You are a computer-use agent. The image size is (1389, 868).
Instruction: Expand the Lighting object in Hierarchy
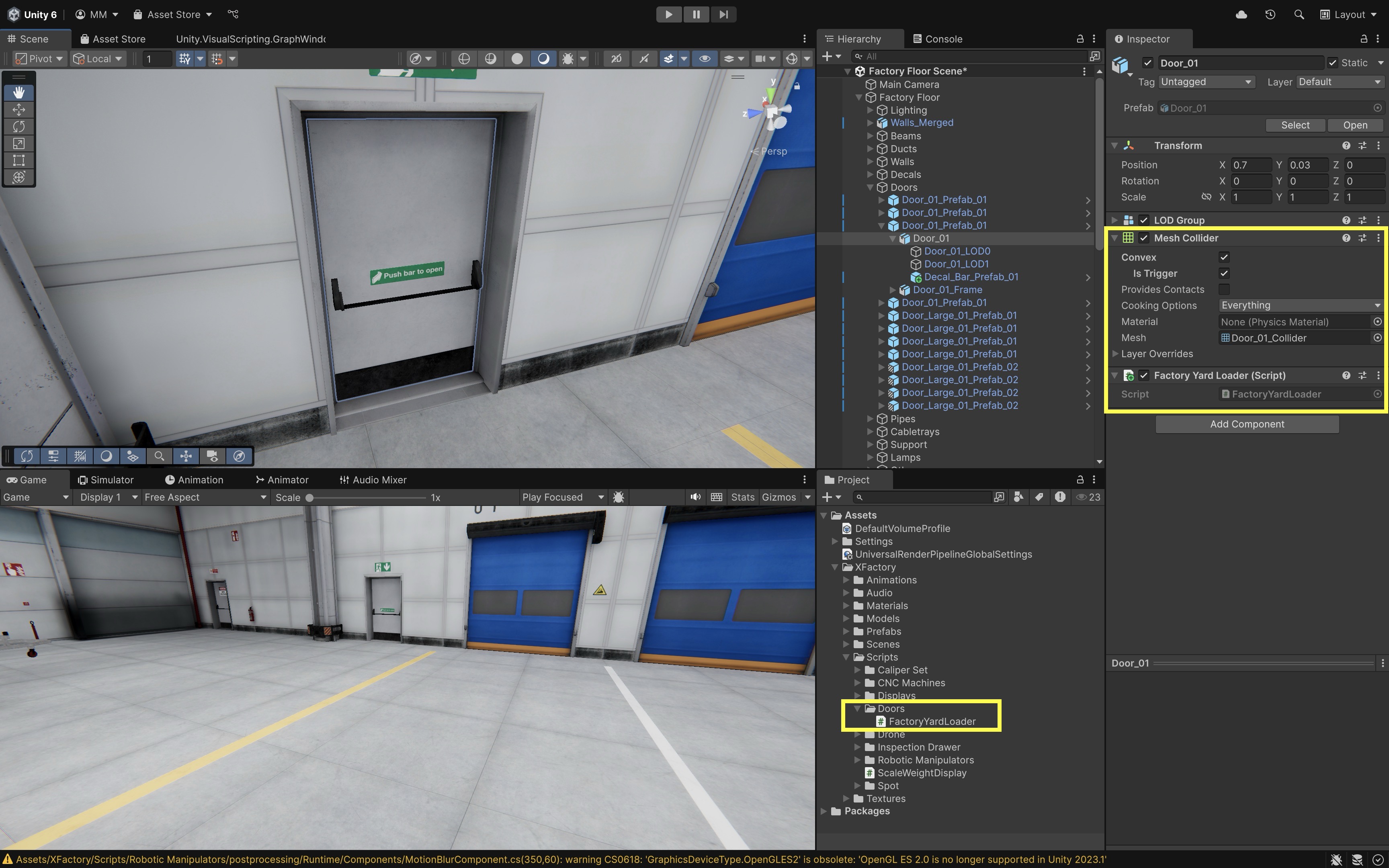coord(870,110)
